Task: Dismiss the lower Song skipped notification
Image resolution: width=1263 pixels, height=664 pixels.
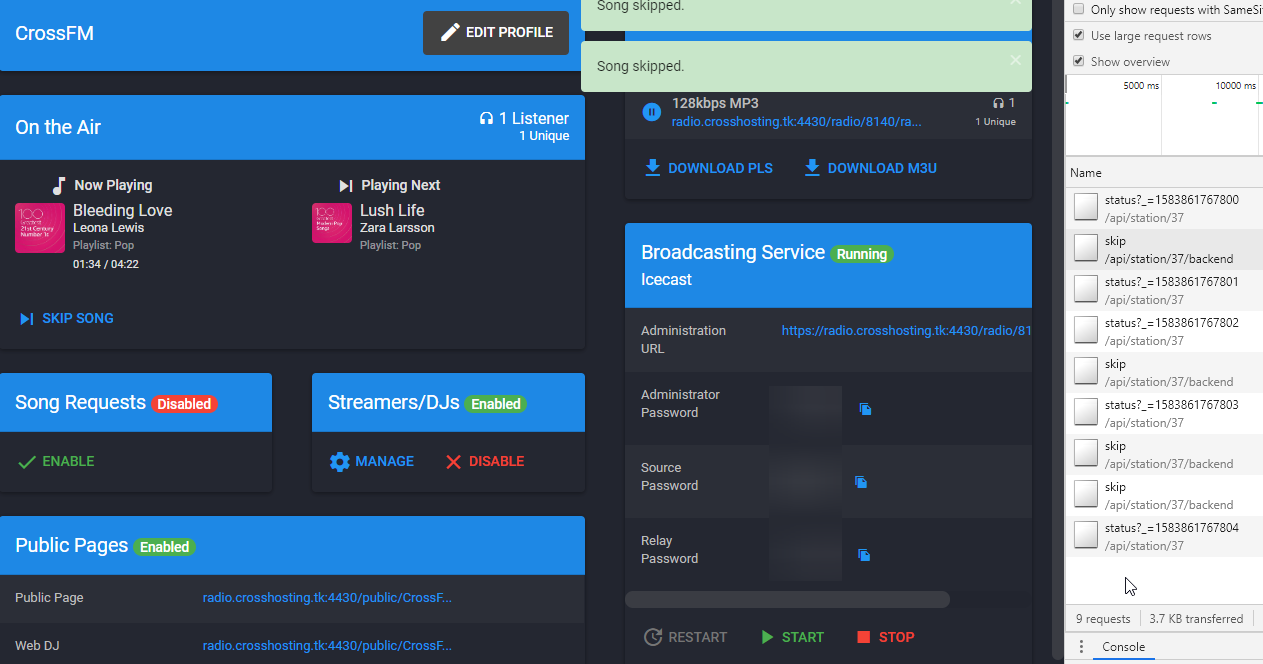Action: 1016,60
